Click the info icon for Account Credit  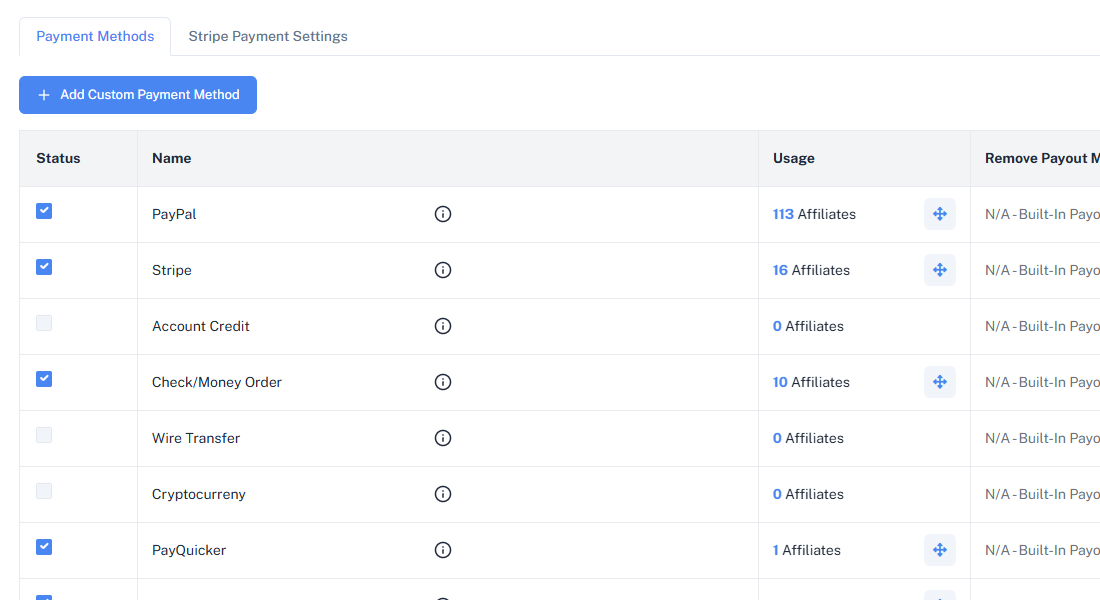[x=443, y=325]
